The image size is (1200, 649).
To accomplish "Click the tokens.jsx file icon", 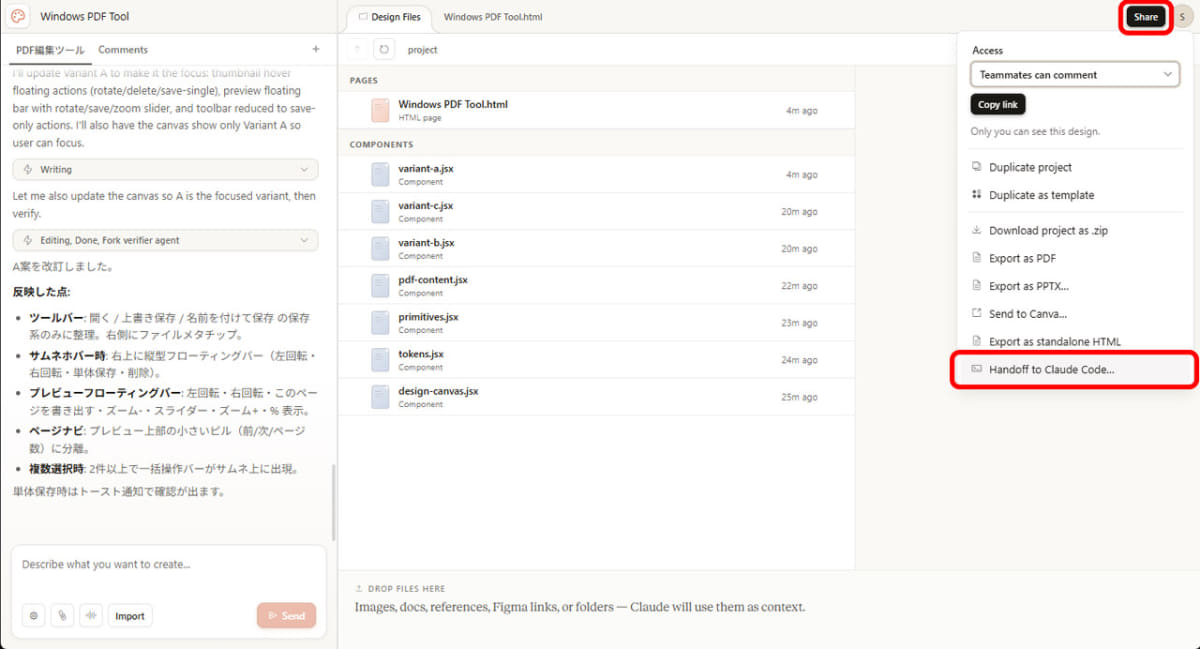I will 380,360.
